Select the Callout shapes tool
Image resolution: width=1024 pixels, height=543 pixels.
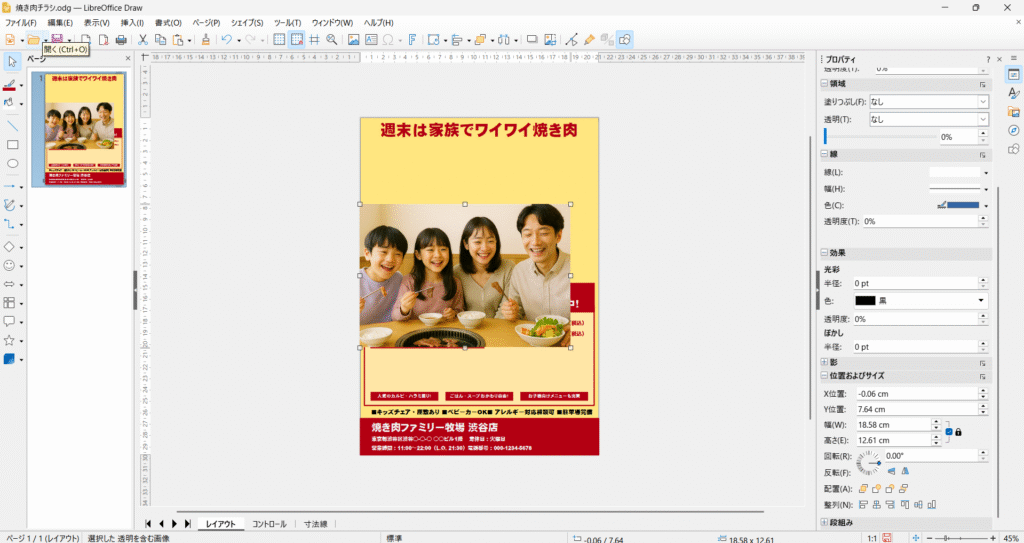10,321
